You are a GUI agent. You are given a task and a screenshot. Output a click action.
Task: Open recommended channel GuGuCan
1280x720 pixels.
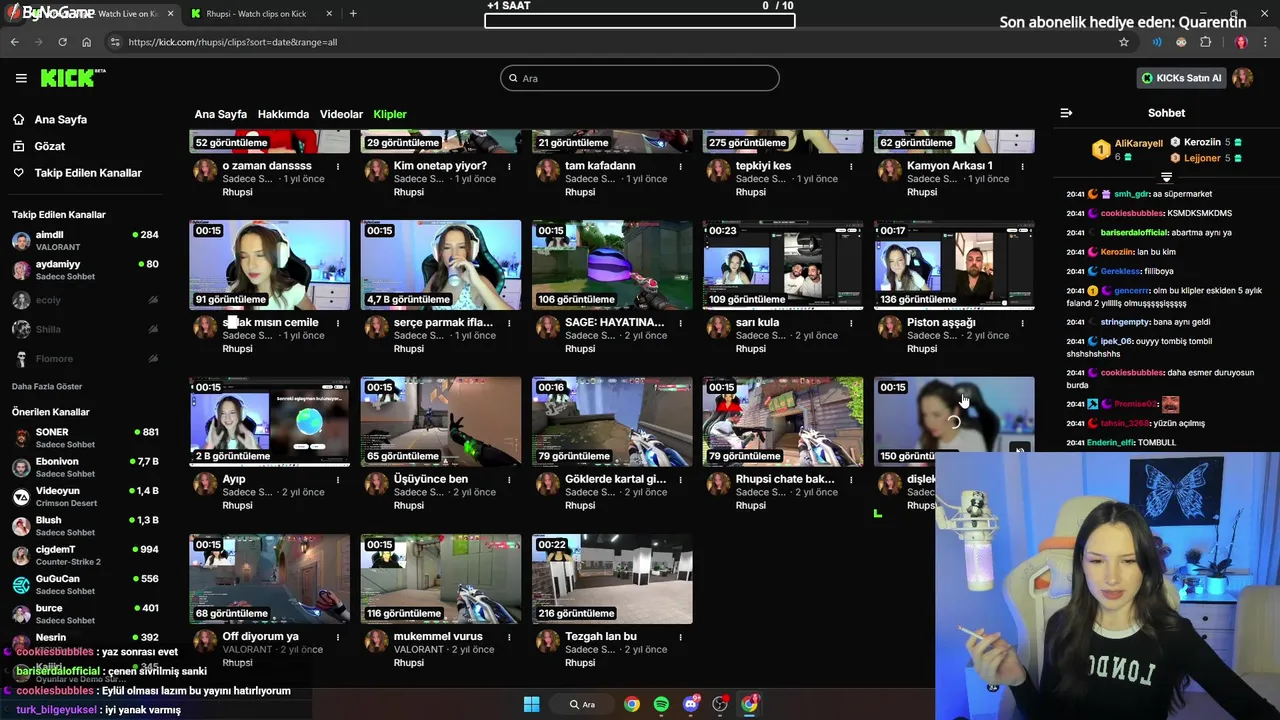pyautogui.click(x=85, y=584)
